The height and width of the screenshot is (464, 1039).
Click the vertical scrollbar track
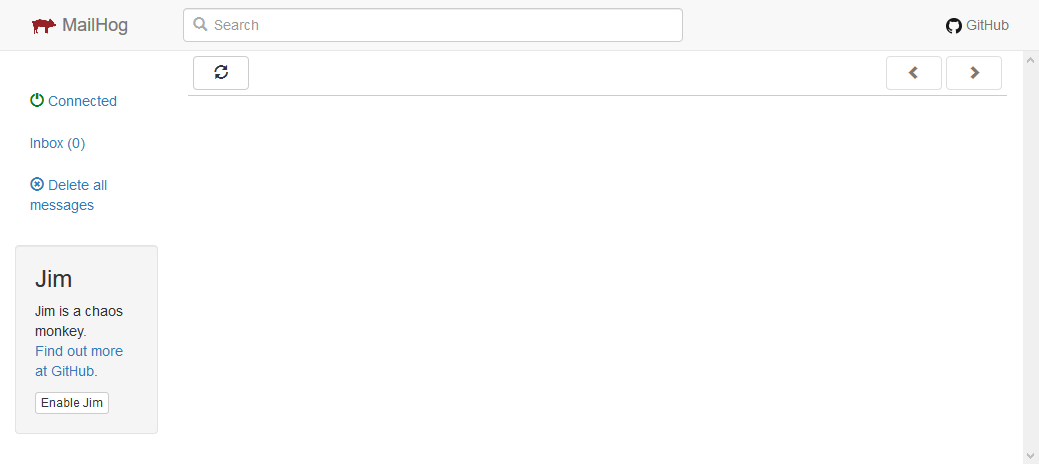tap(1030, 257)
